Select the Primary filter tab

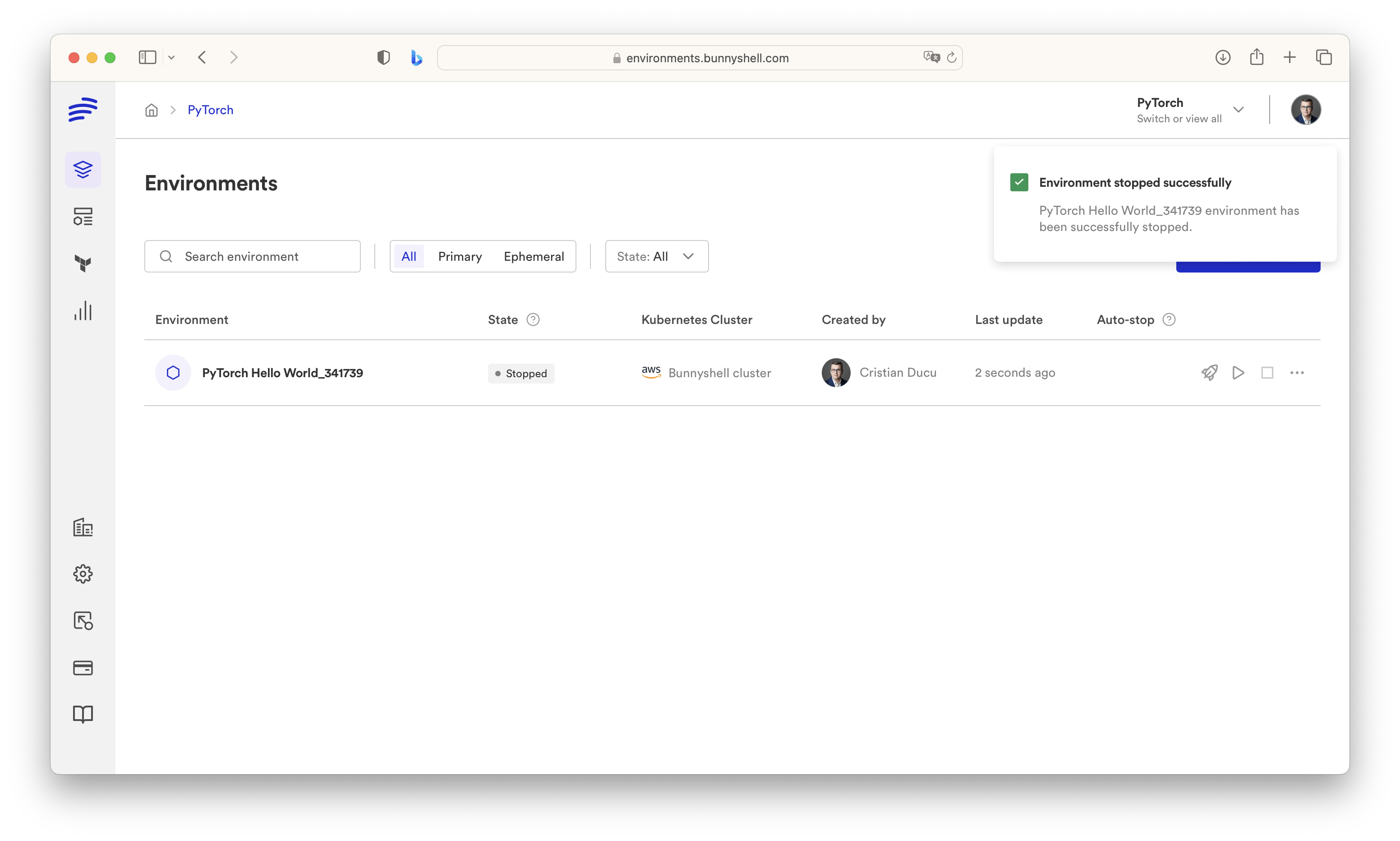pyautogui.click(x=460, y=257)
